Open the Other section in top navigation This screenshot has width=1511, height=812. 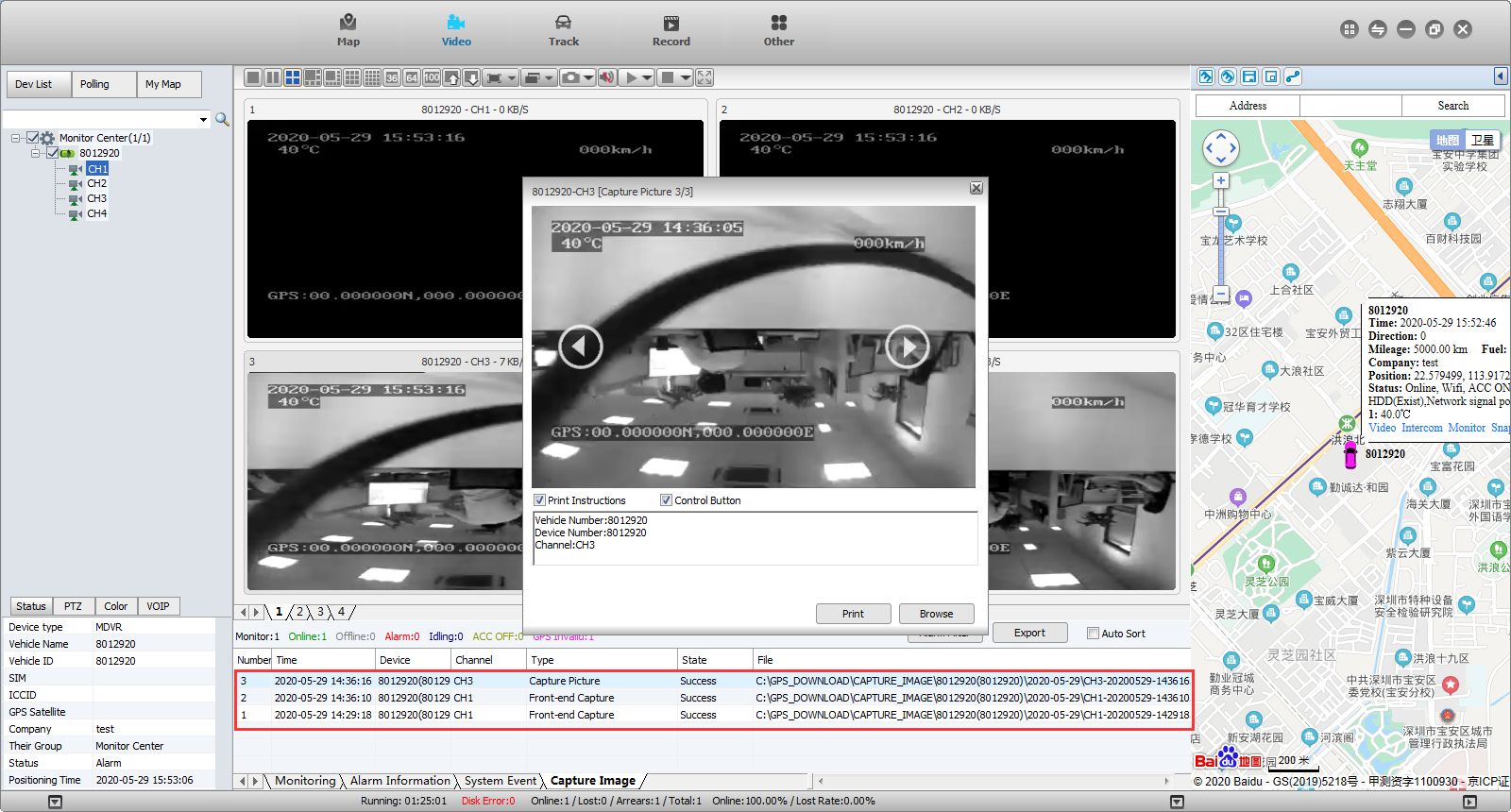tap(779, 30)
